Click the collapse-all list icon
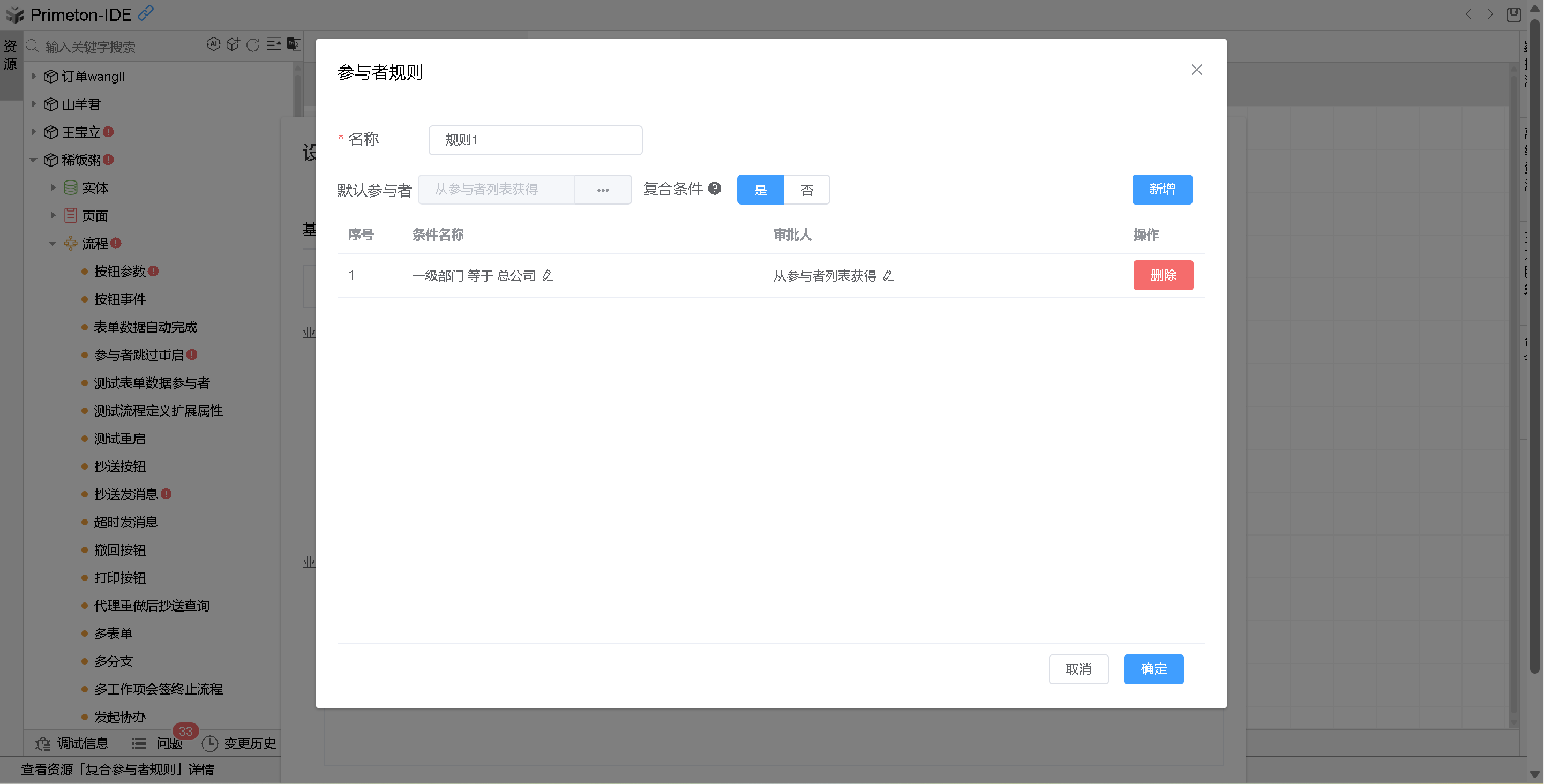Image resolution: width=1544 pixels, height=784 pixels. click(x=274, y=44)
